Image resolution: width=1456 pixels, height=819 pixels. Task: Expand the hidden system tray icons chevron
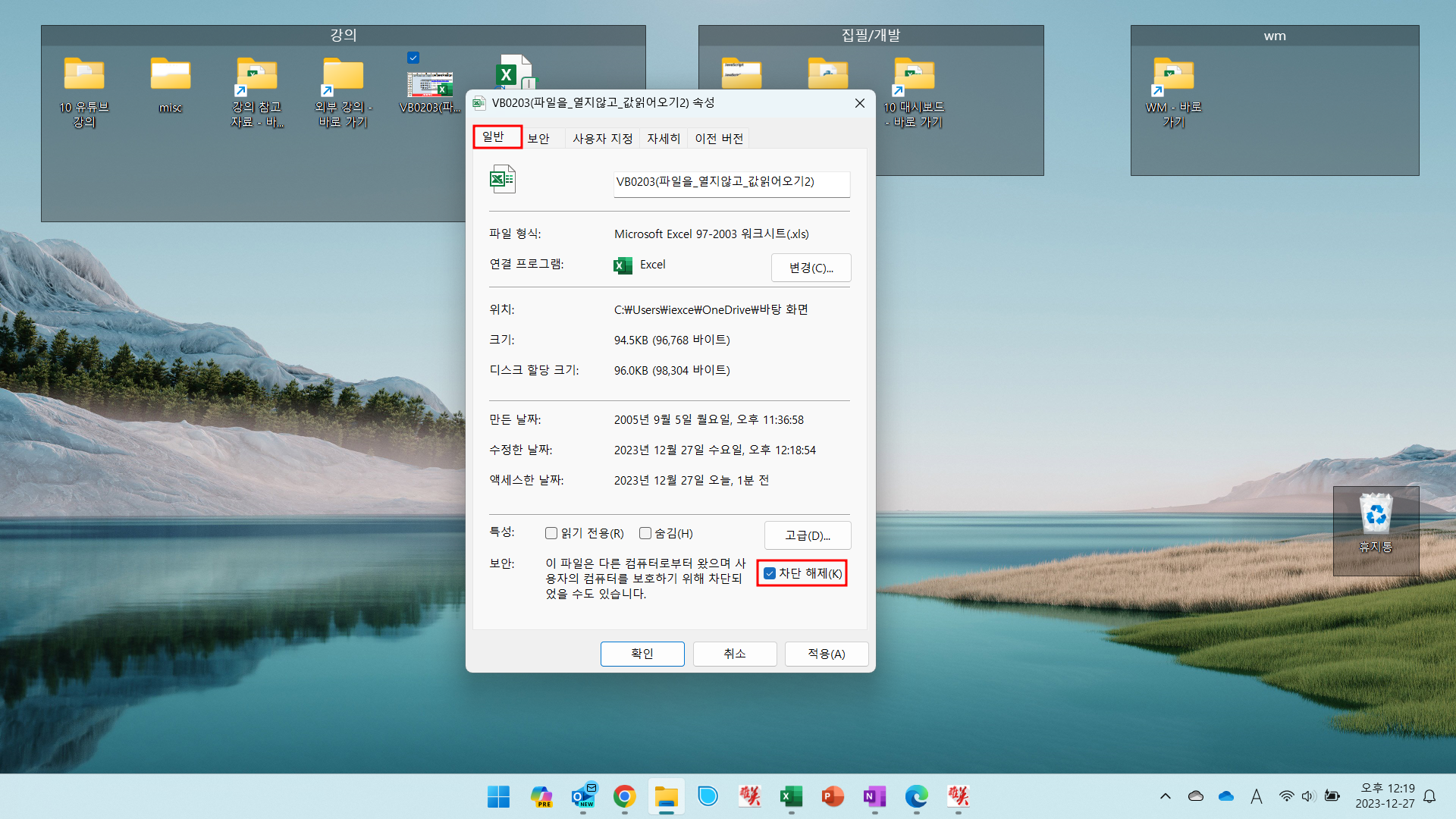point(1166,796)
